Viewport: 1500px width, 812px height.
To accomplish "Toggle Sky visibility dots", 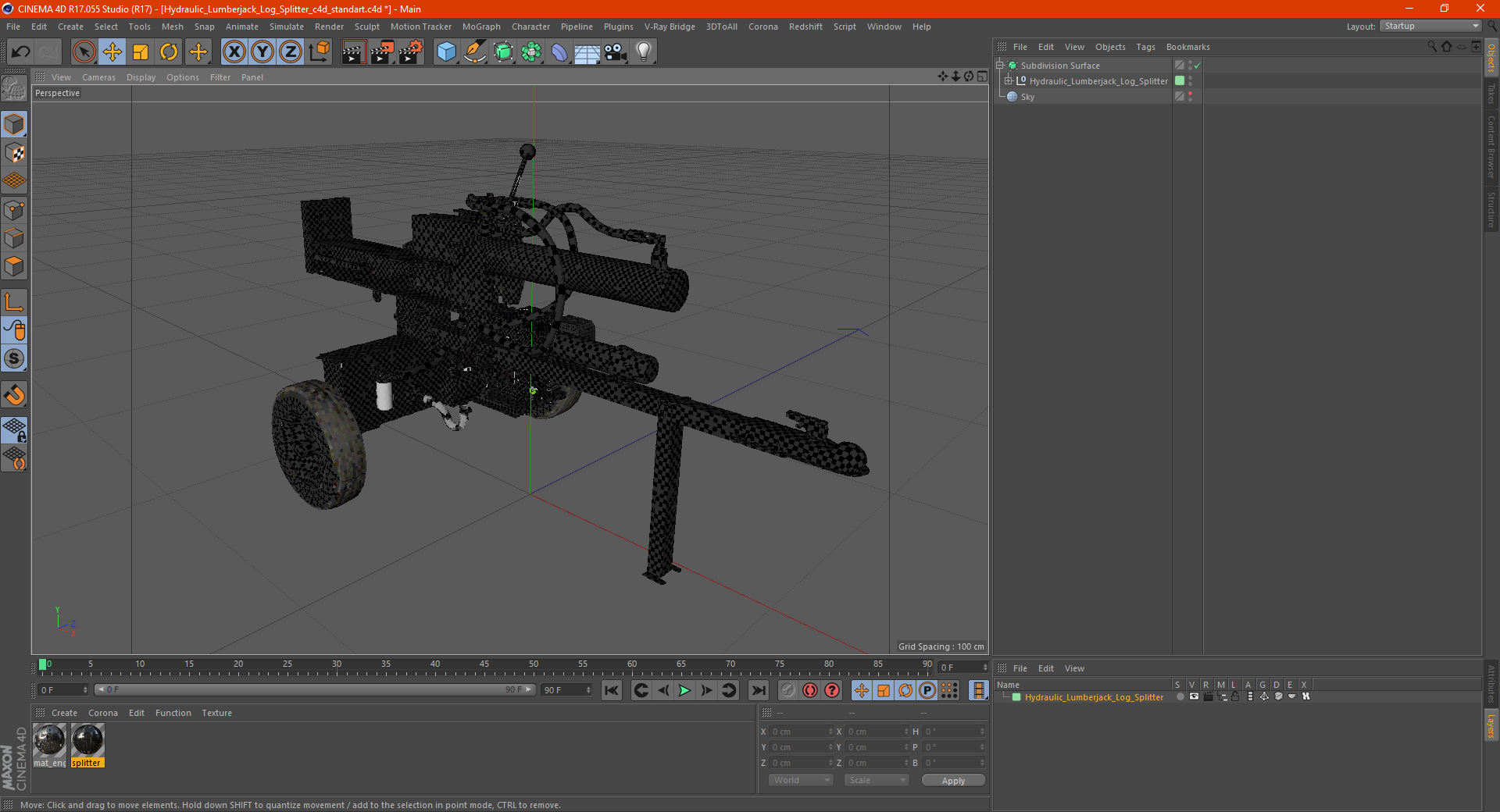I will (x=1190, y=97).
